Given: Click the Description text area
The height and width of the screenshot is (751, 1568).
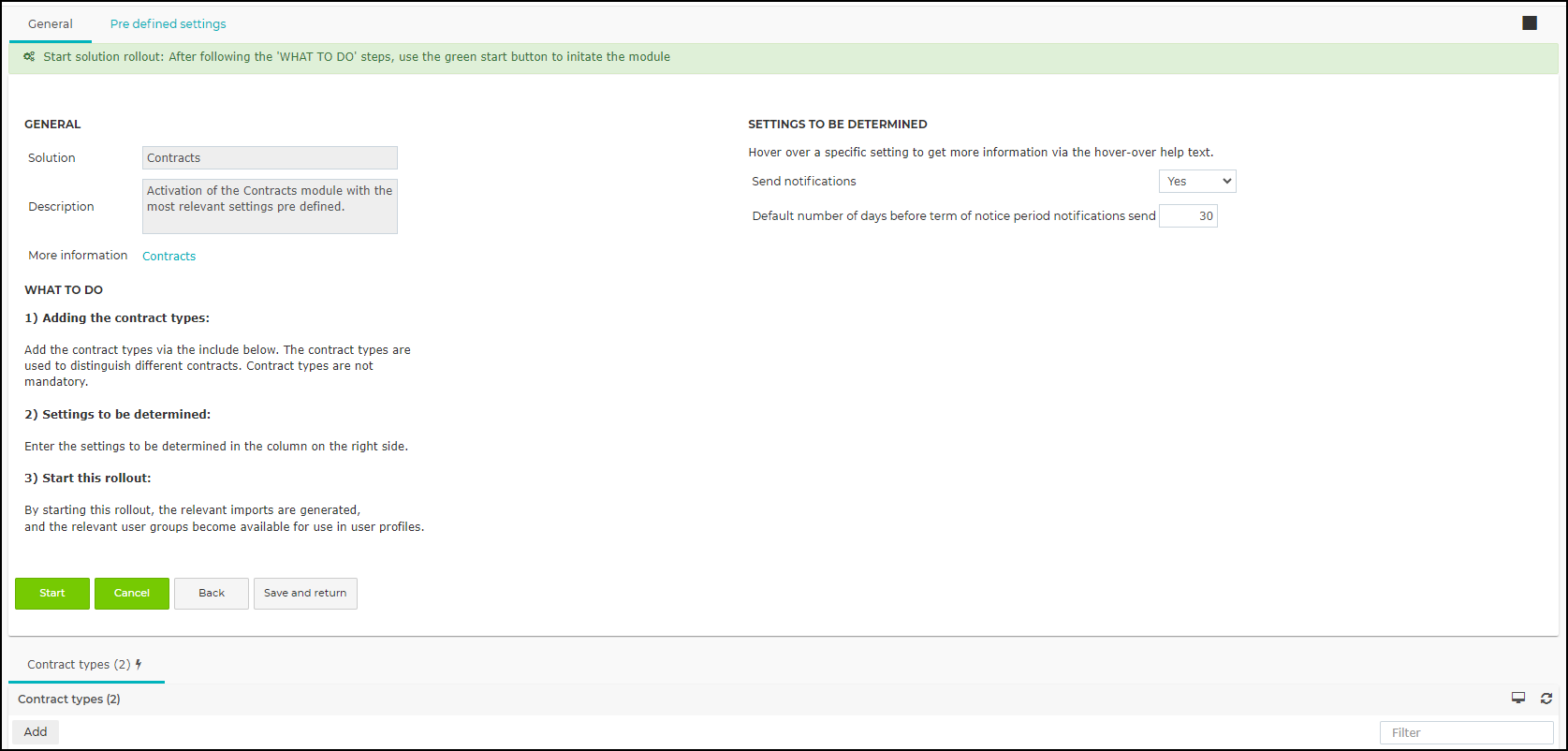Looking at the screenshot, I should (270, 206).
